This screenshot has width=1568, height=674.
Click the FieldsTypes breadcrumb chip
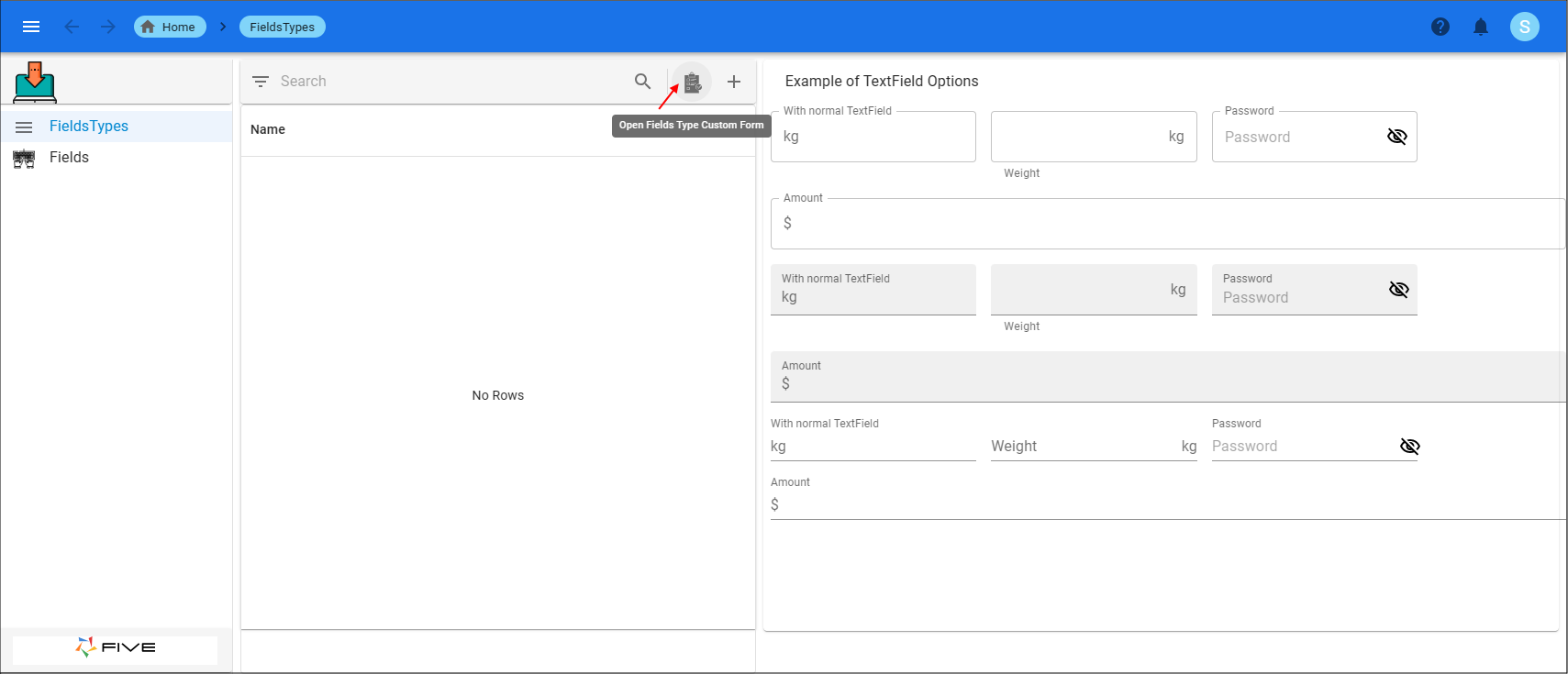(x=282, y=27)
